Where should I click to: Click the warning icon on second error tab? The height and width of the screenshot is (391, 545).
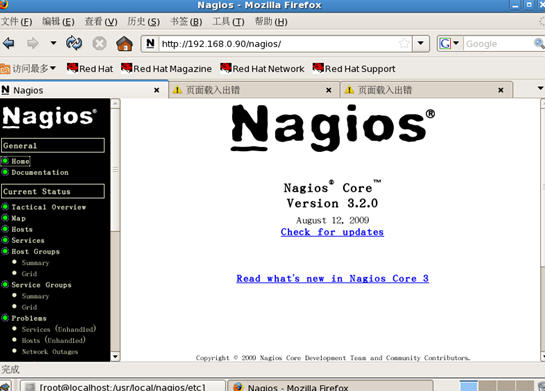(349, 90)
